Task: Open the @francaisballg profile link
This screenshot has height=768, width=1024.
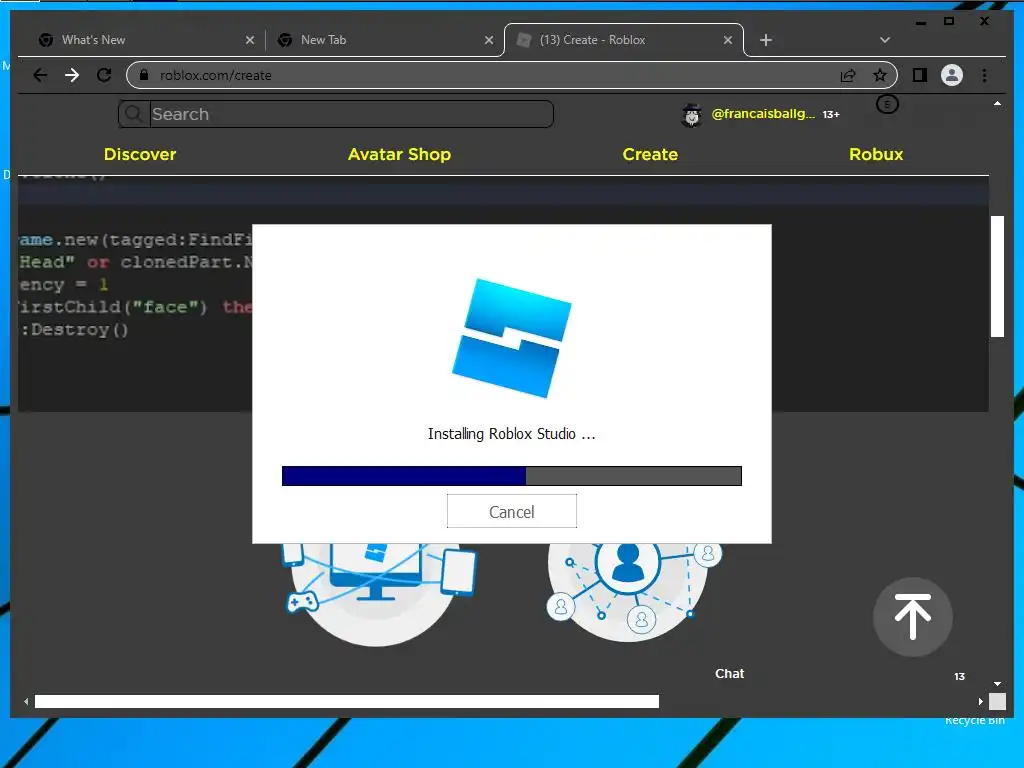Action: point(763,114)
